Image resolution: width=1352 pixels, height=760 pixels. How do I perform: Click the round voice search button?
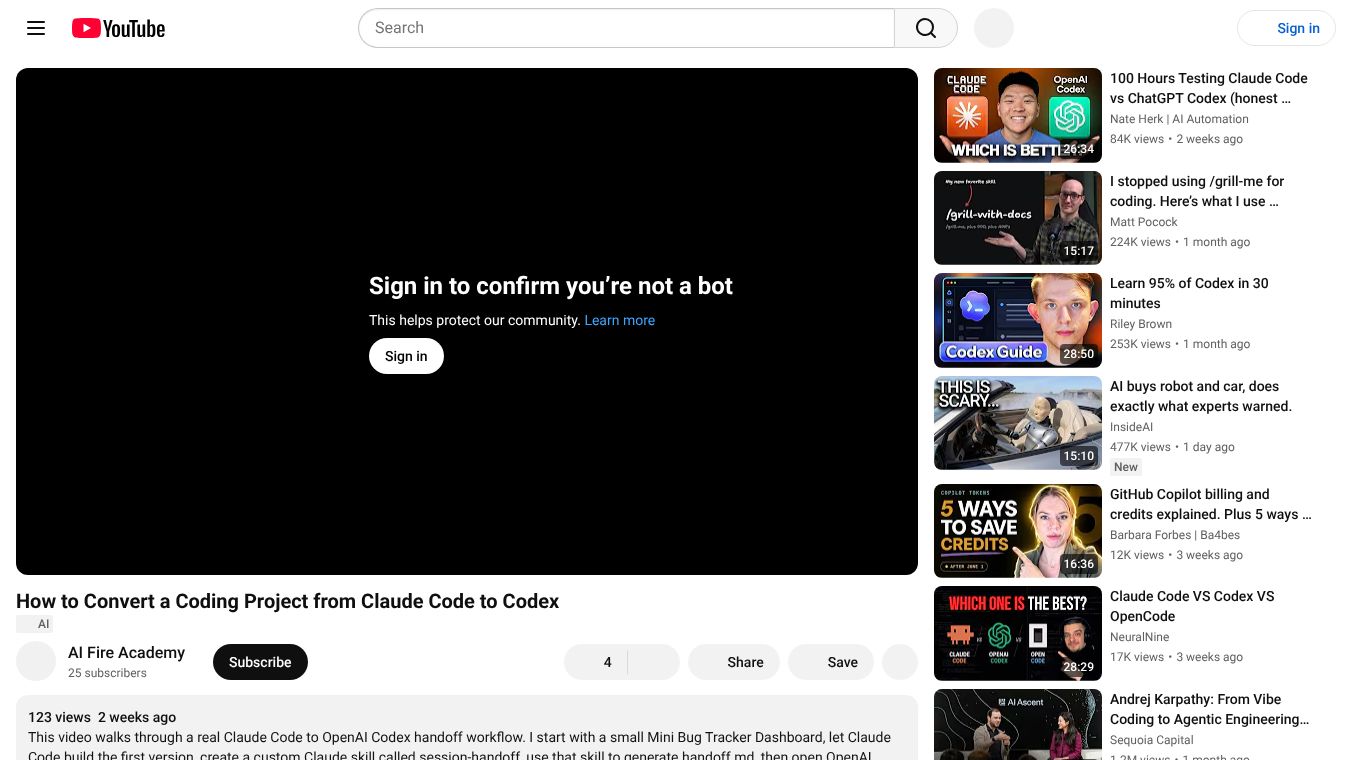[x=994, y=28]
